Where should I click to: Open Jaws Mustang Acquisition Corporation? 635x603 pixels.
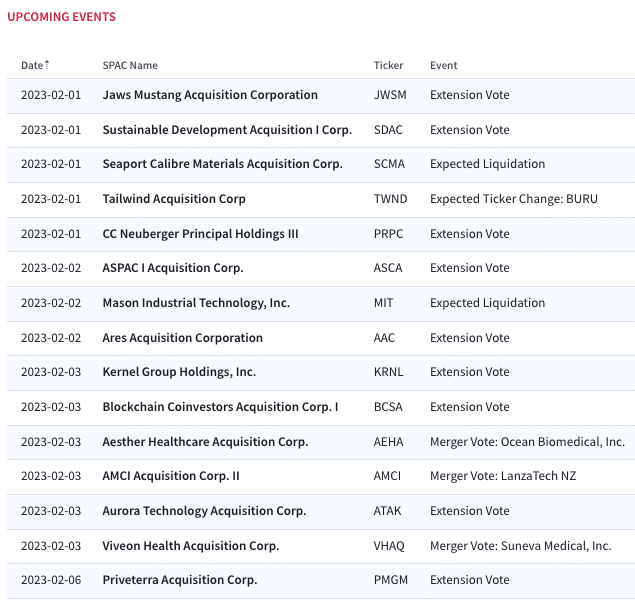pyautogui.click(x=210, y=95)
